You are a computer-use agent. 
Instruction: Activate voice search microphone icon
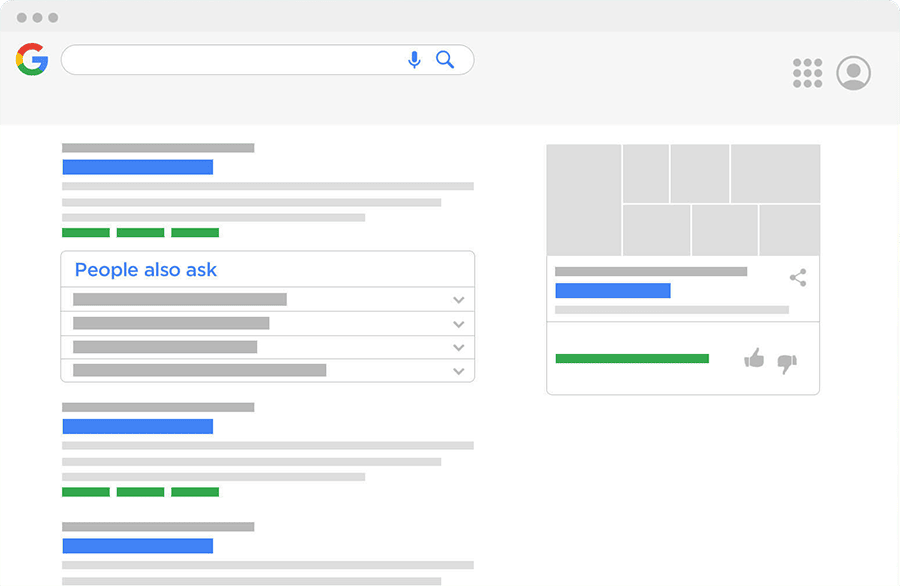(414, 60)
